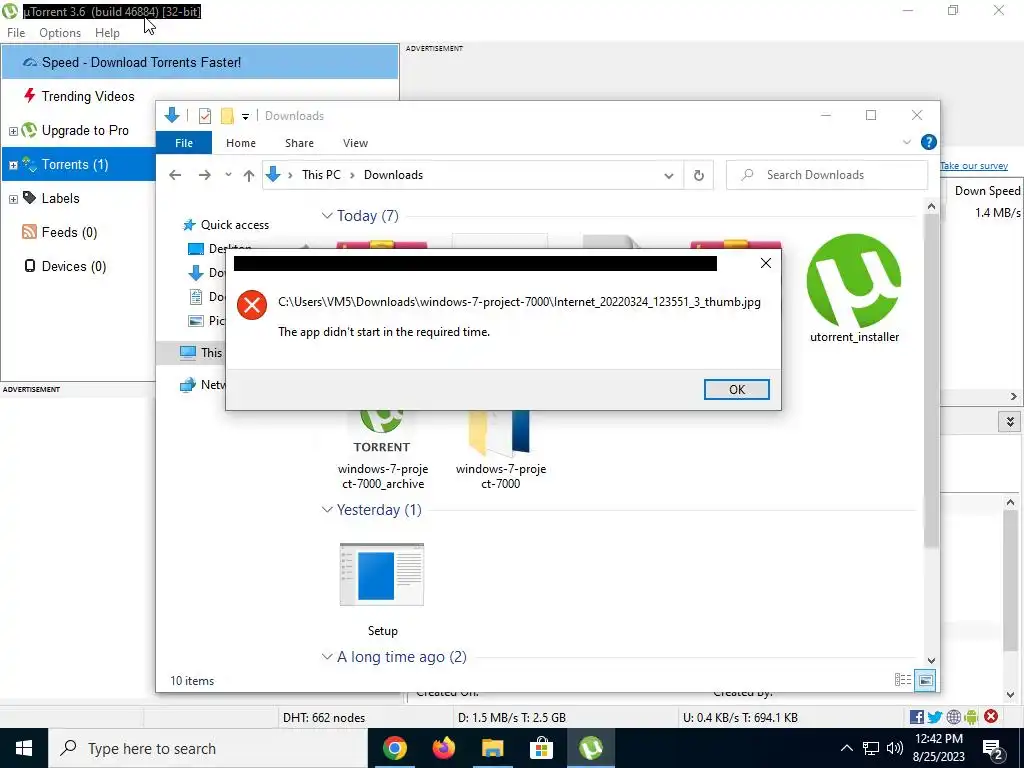Open Firefox from the taskbar

tap(443, 748)
